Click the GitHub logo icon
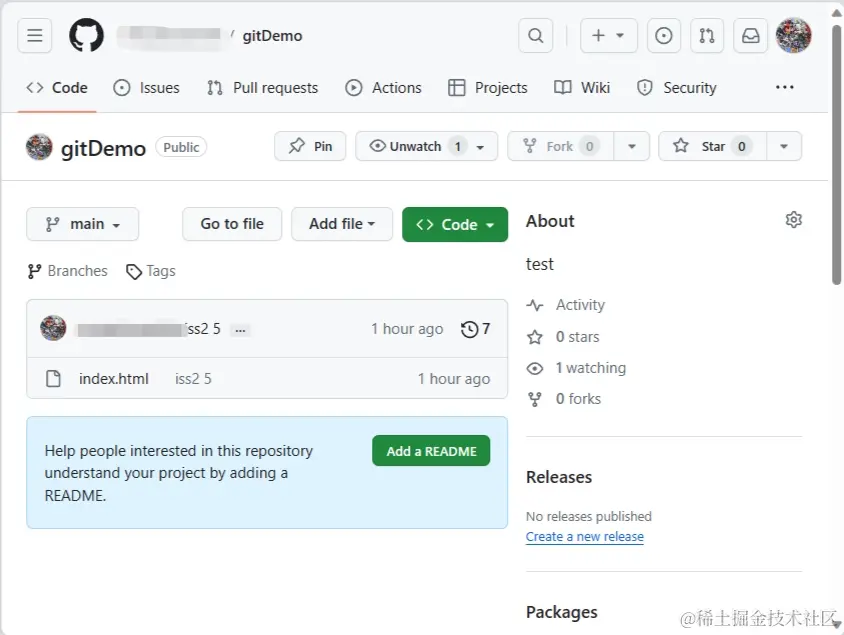The width and height of the screenshot is (844, 635). (x=86, y=36)
